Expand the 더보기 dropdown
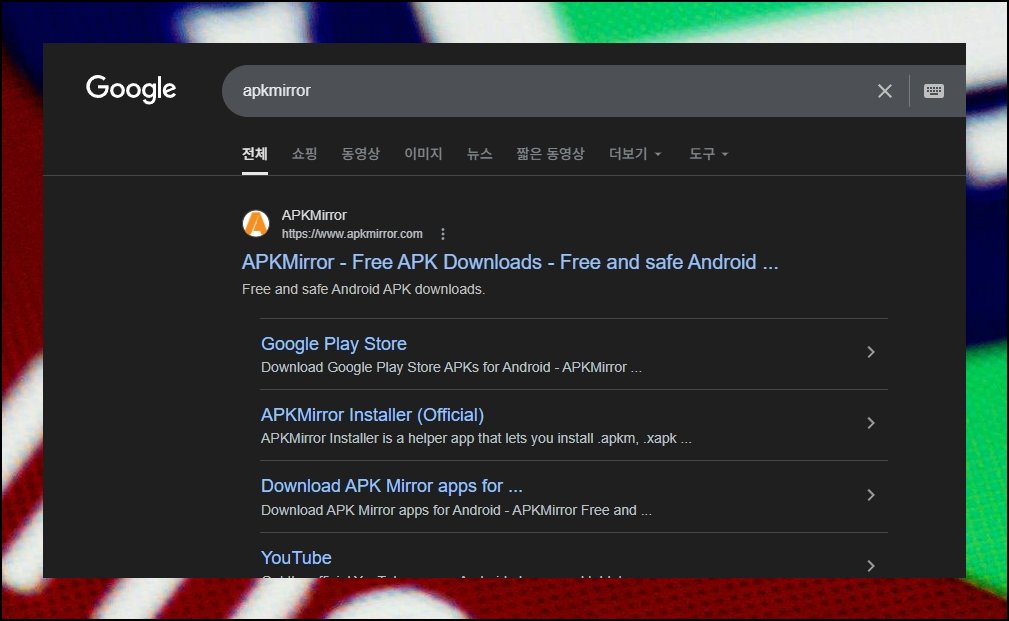Viewport: 1009px width, 621px height. 635,154
